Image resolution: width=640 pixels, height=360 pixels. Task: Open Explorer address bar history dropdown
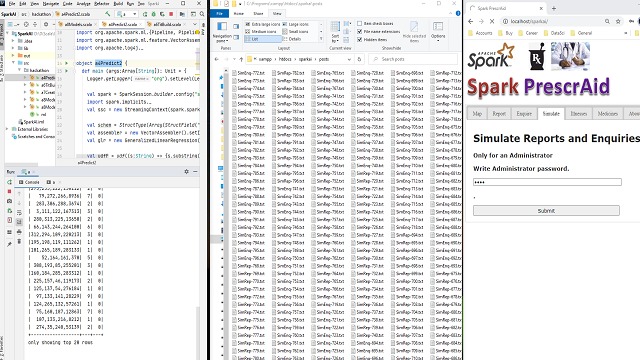pos(349,59)
